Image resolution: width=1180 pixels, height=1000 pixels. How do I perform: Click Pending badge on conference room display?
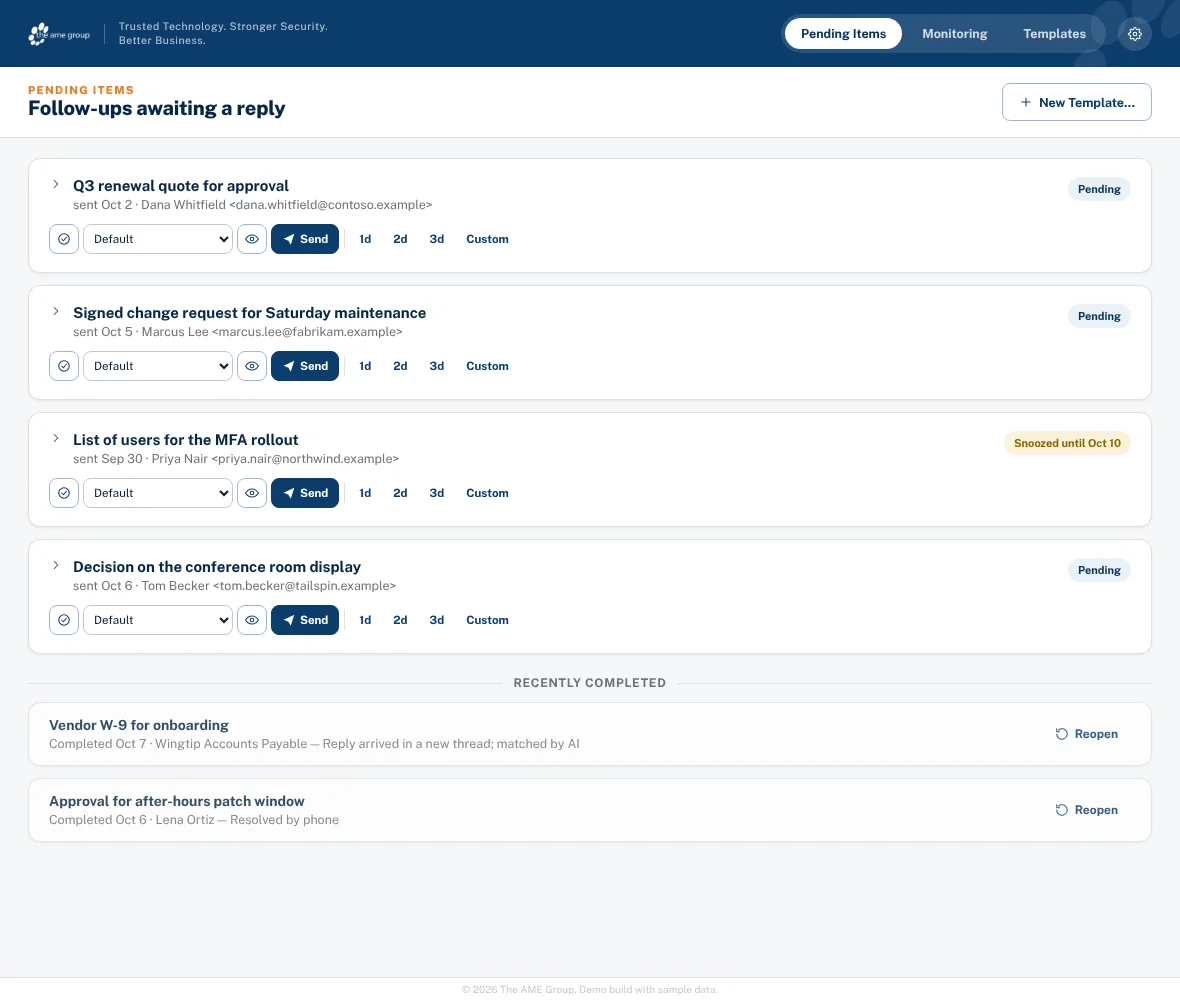(x=1099, y=570)
